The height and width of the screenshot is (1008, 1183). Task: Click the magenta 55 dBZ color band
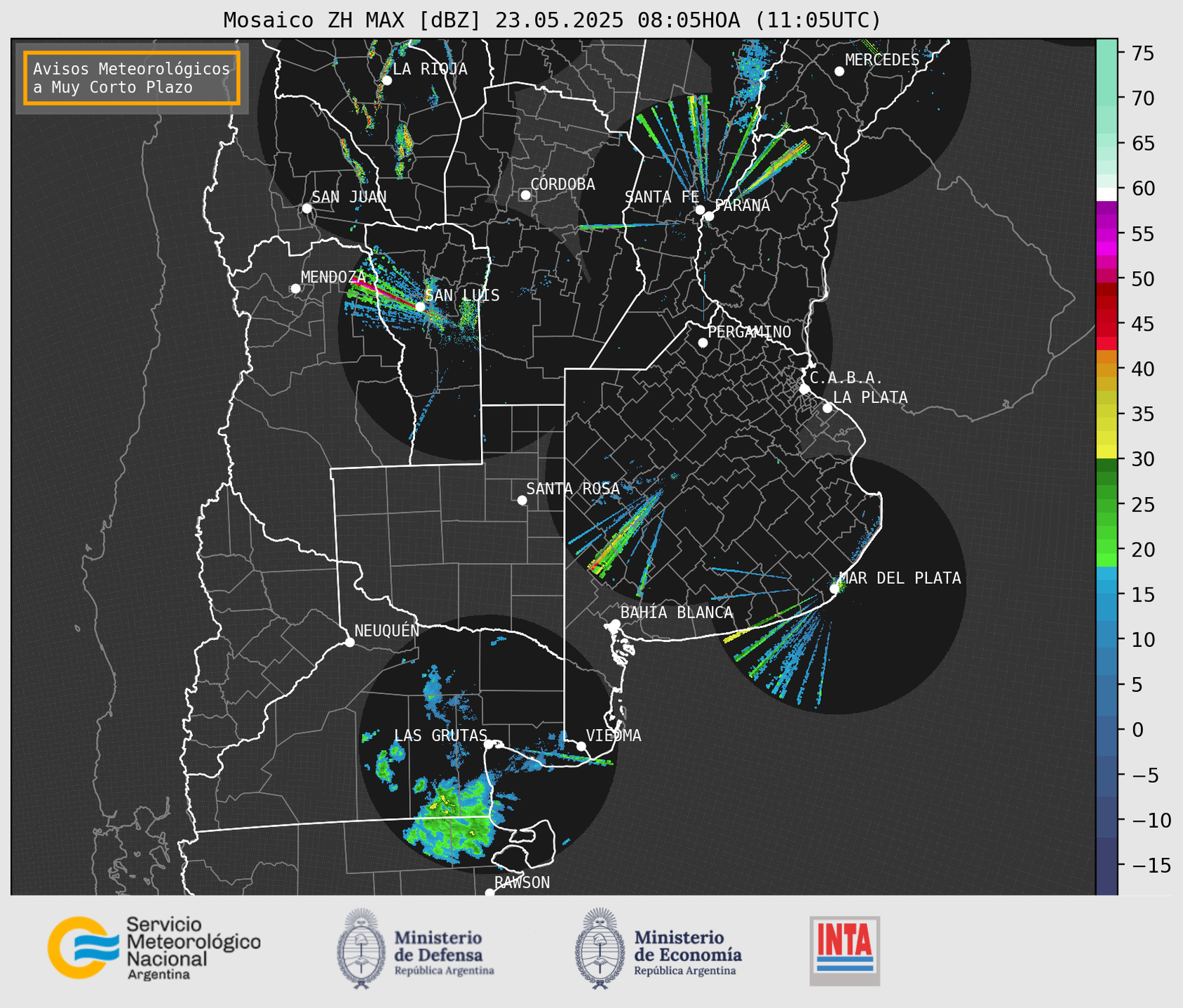tap(1106, 236)
